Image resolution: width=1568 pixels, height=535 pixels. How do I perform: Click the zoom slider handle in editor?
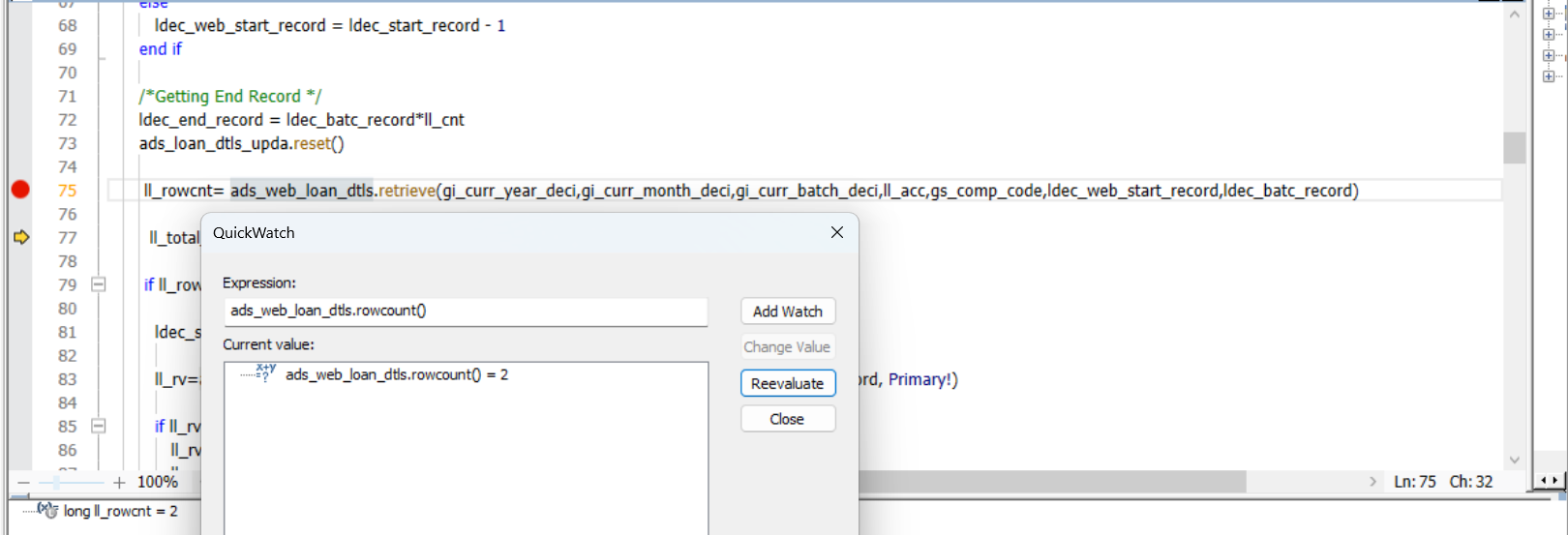(57, 482)
